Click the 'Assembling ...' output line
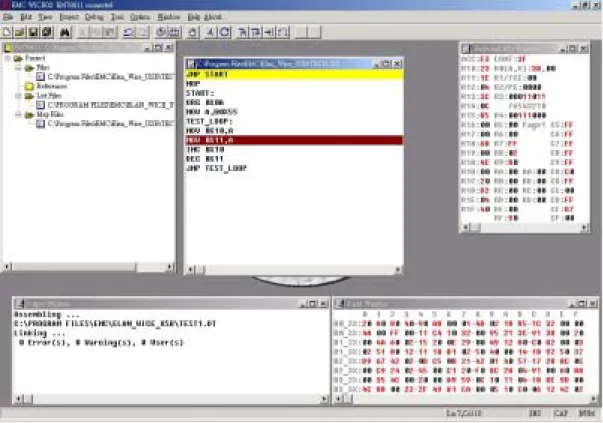Screen dimensions: 603x423 tap(47, 315)
